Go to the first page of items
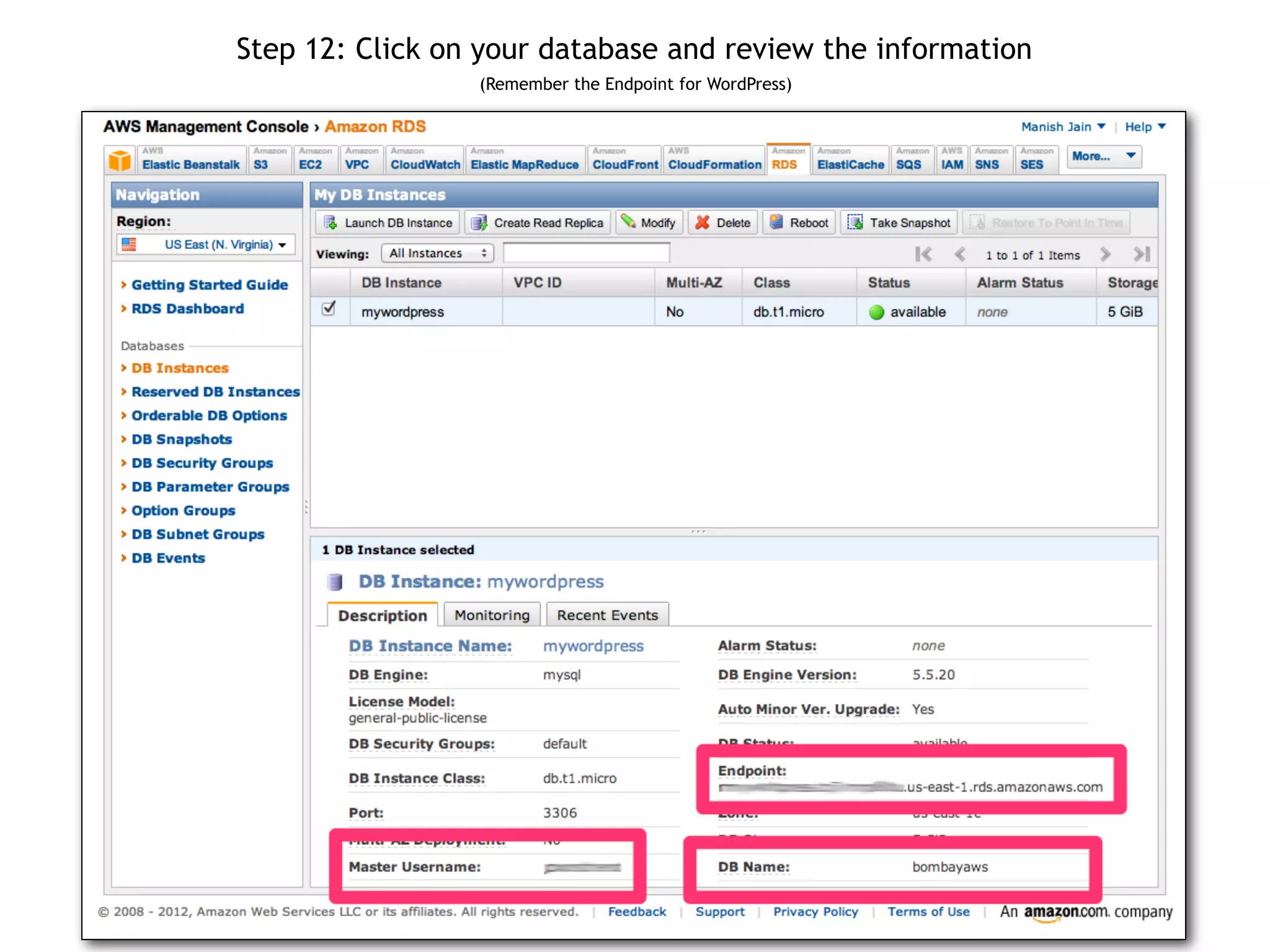This screenshot has height=952, width=1270. [x=923, y=254]
